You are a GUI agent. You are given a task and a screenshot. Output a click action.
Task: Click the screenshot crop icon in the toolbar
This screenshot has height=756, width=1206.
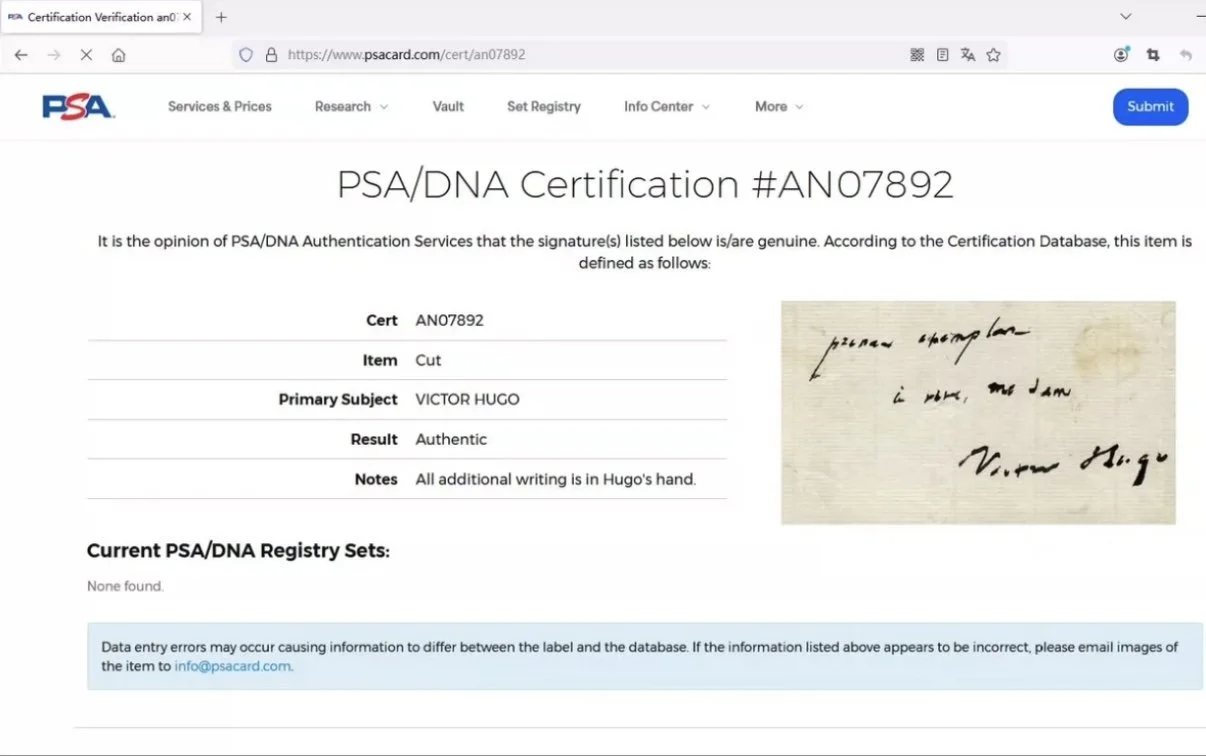coord(1153,55)
